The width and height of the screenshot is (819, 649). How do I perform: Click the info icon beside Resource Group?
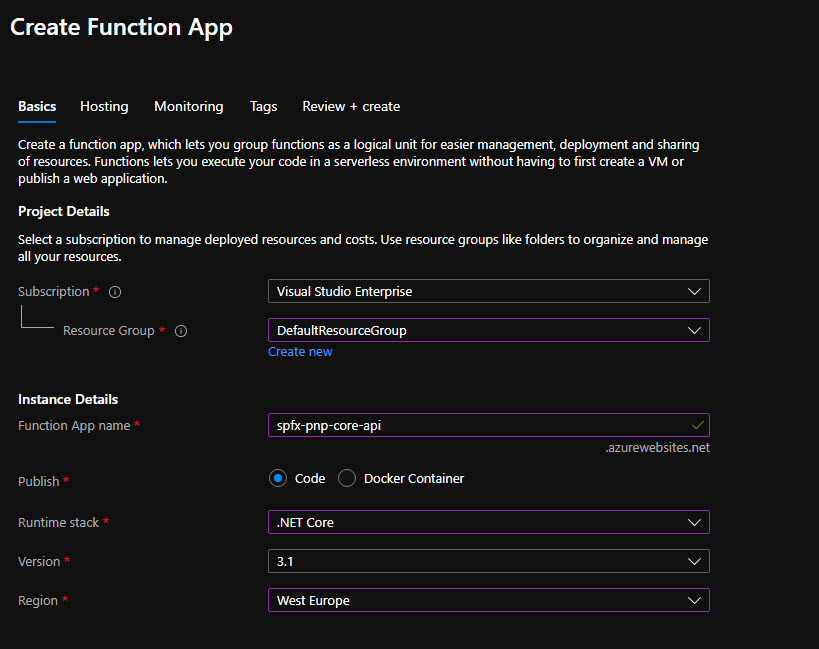(x=181, y=331)
